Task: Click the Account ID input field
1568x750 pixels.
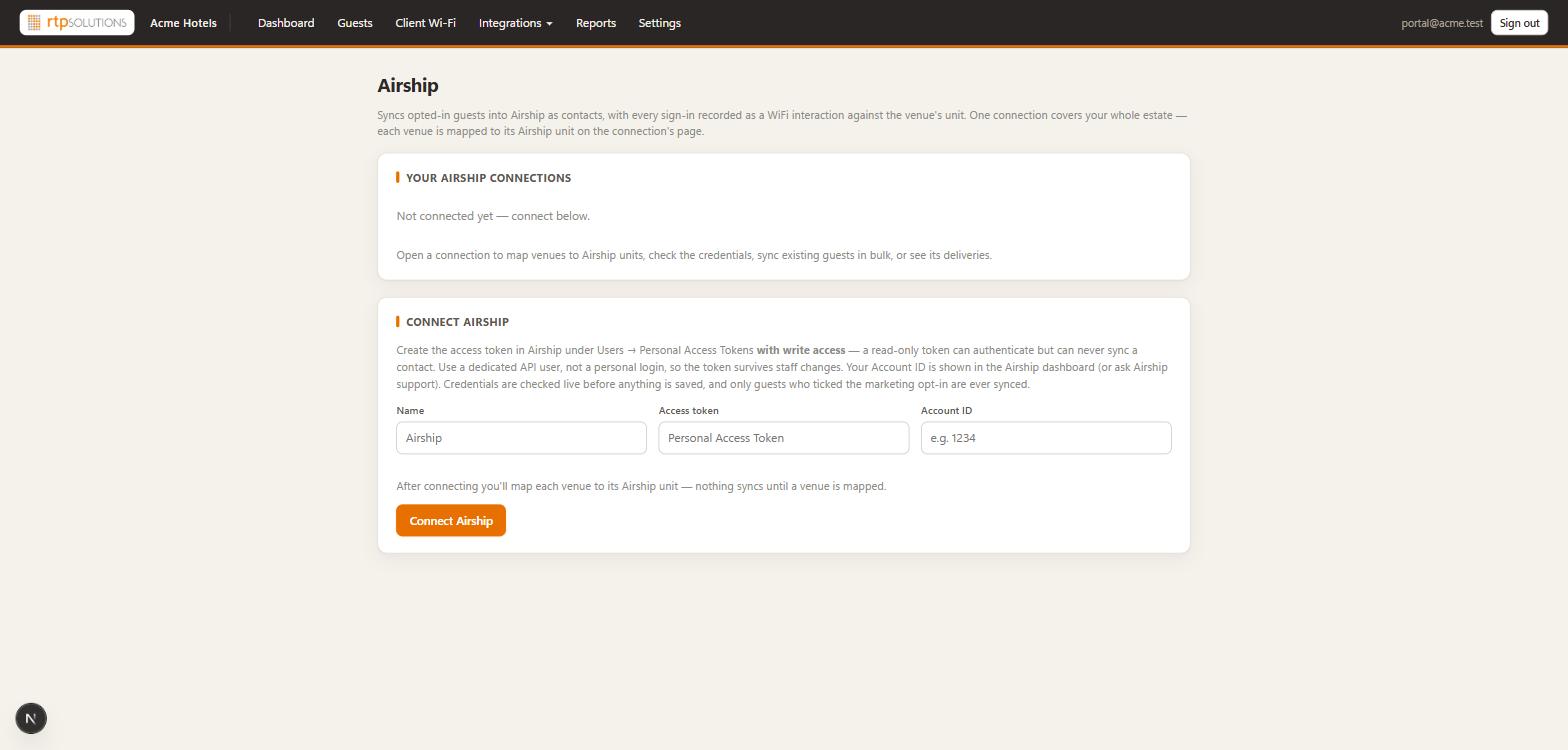Action: click(x=1046, y=438)
